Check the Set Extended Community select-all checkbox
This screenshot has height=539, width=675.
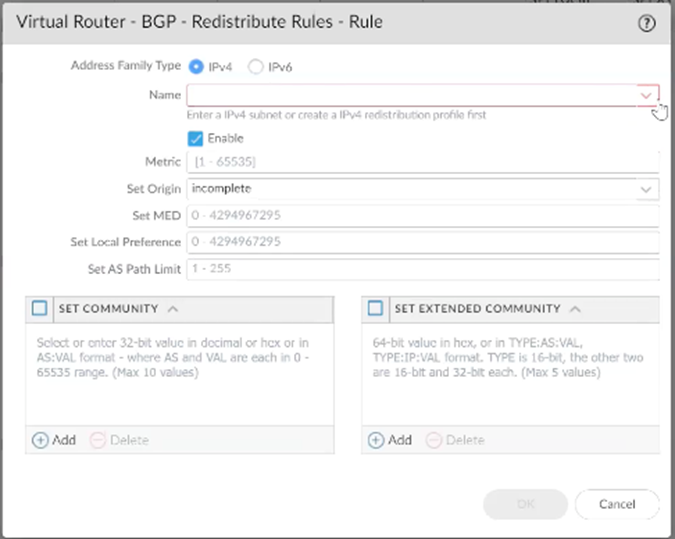[375, 309]
